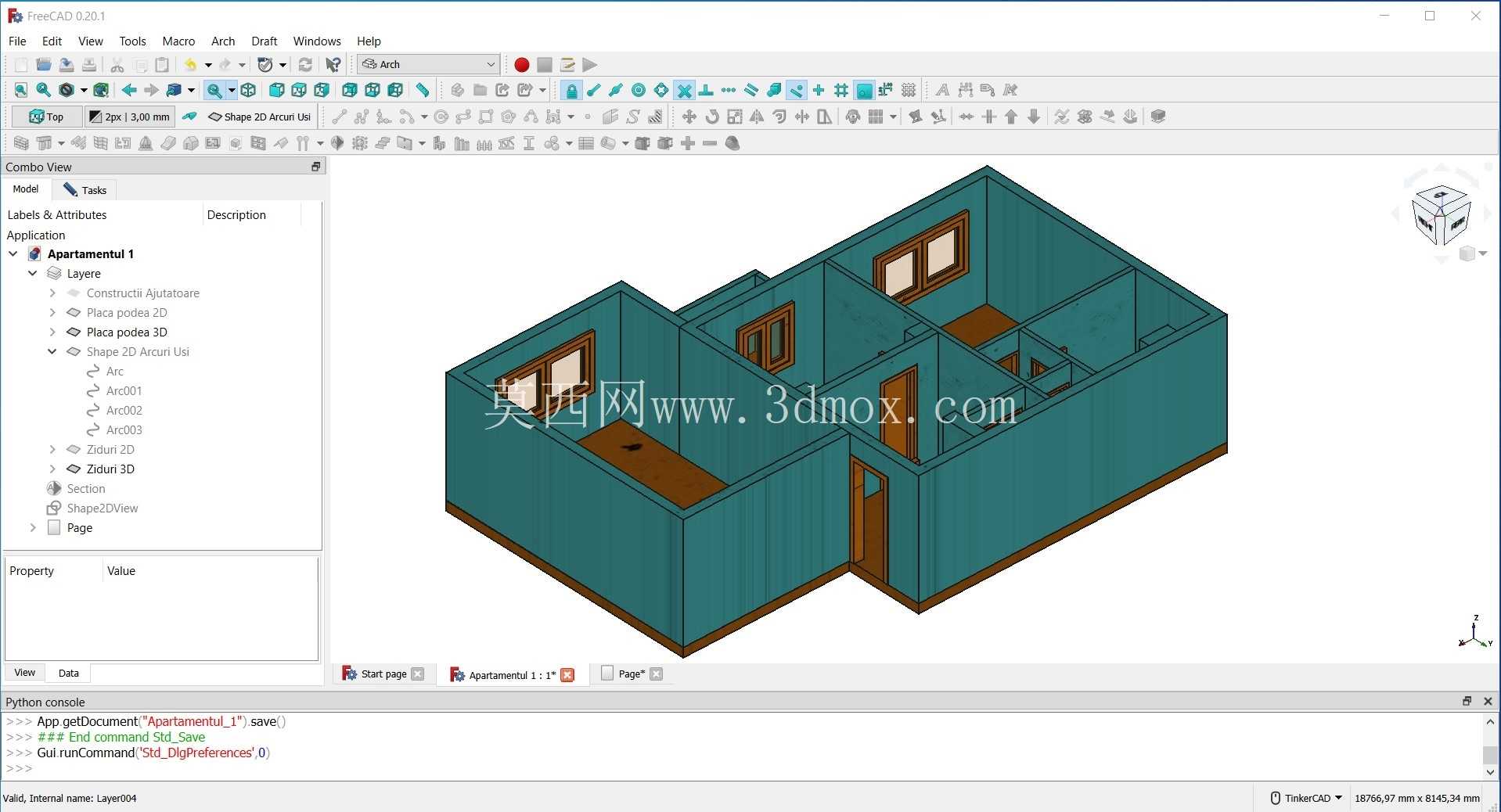
Task: Click the Shape 2D Arcuri Usi layer button
Action: coord(259,117)
